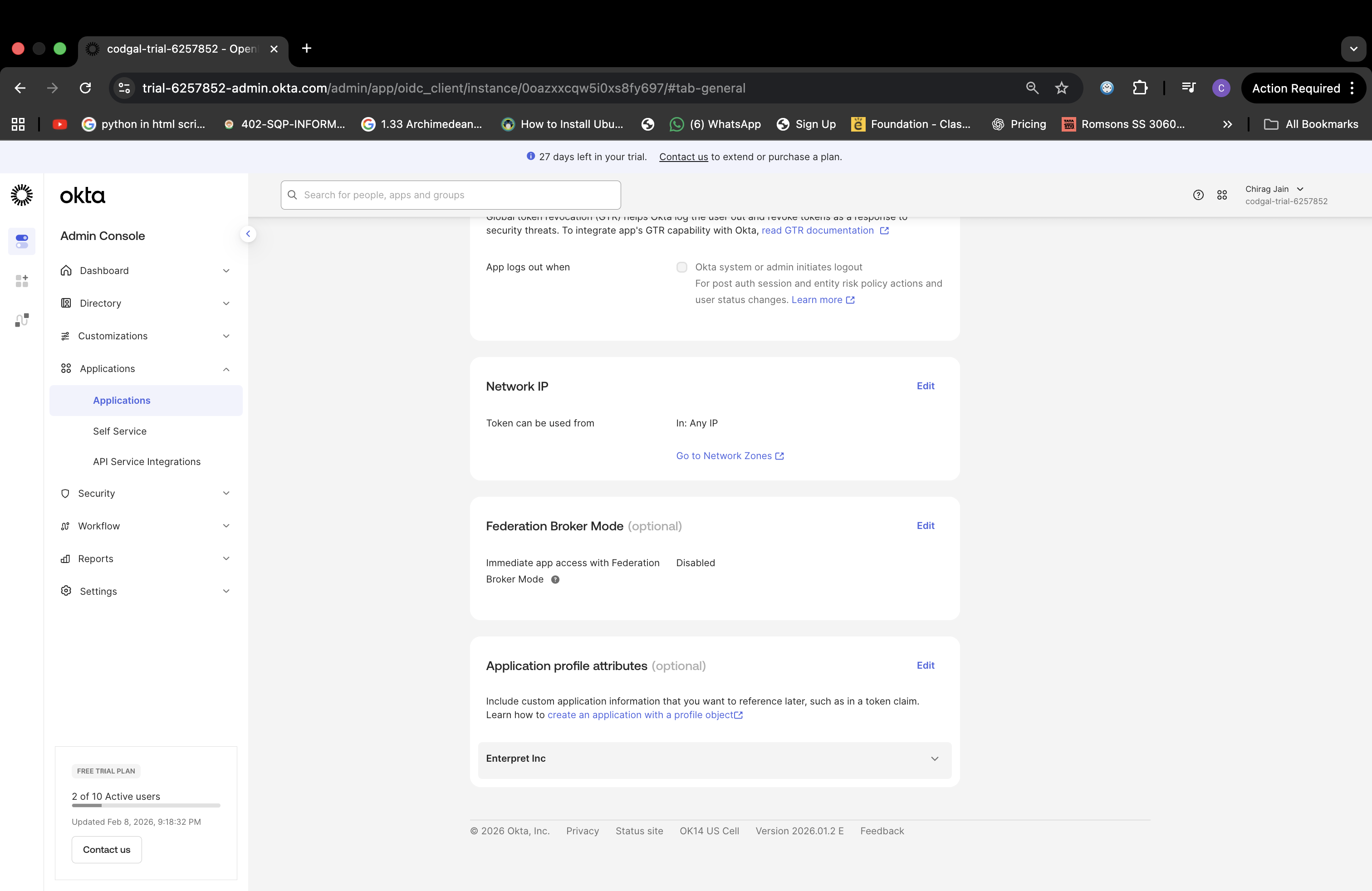Click the Contact us button in trial panel
This screenshot has width=1372, height=891.
107,850
